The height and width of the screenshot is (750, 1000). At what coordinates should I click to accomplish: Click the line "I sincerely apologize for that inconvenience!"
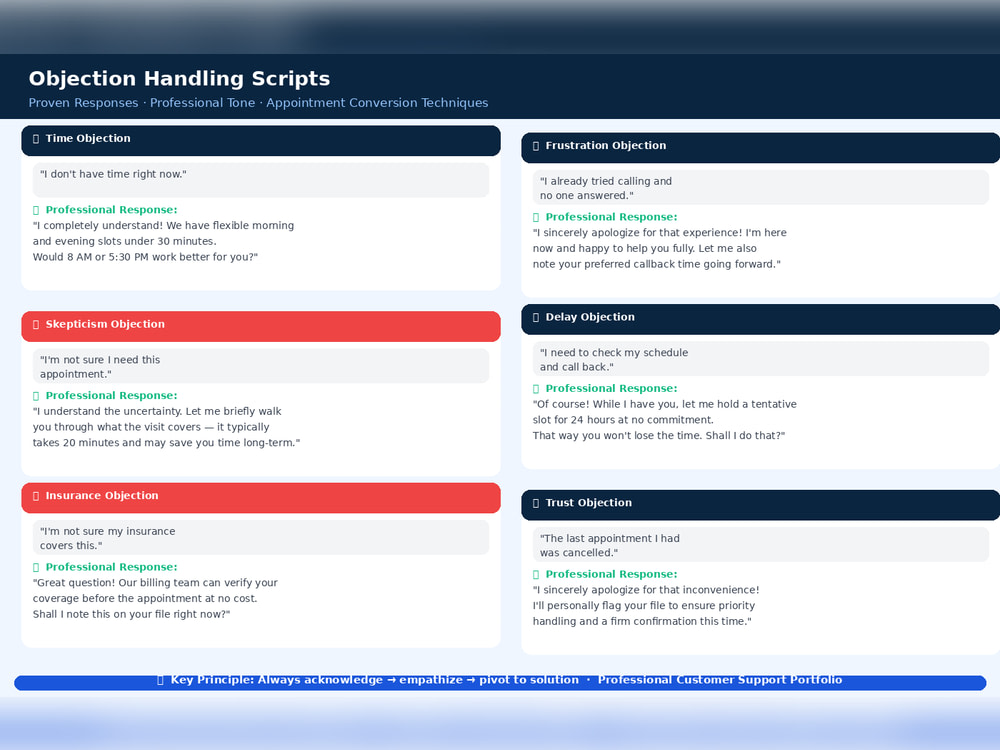(x=646, y=590)
